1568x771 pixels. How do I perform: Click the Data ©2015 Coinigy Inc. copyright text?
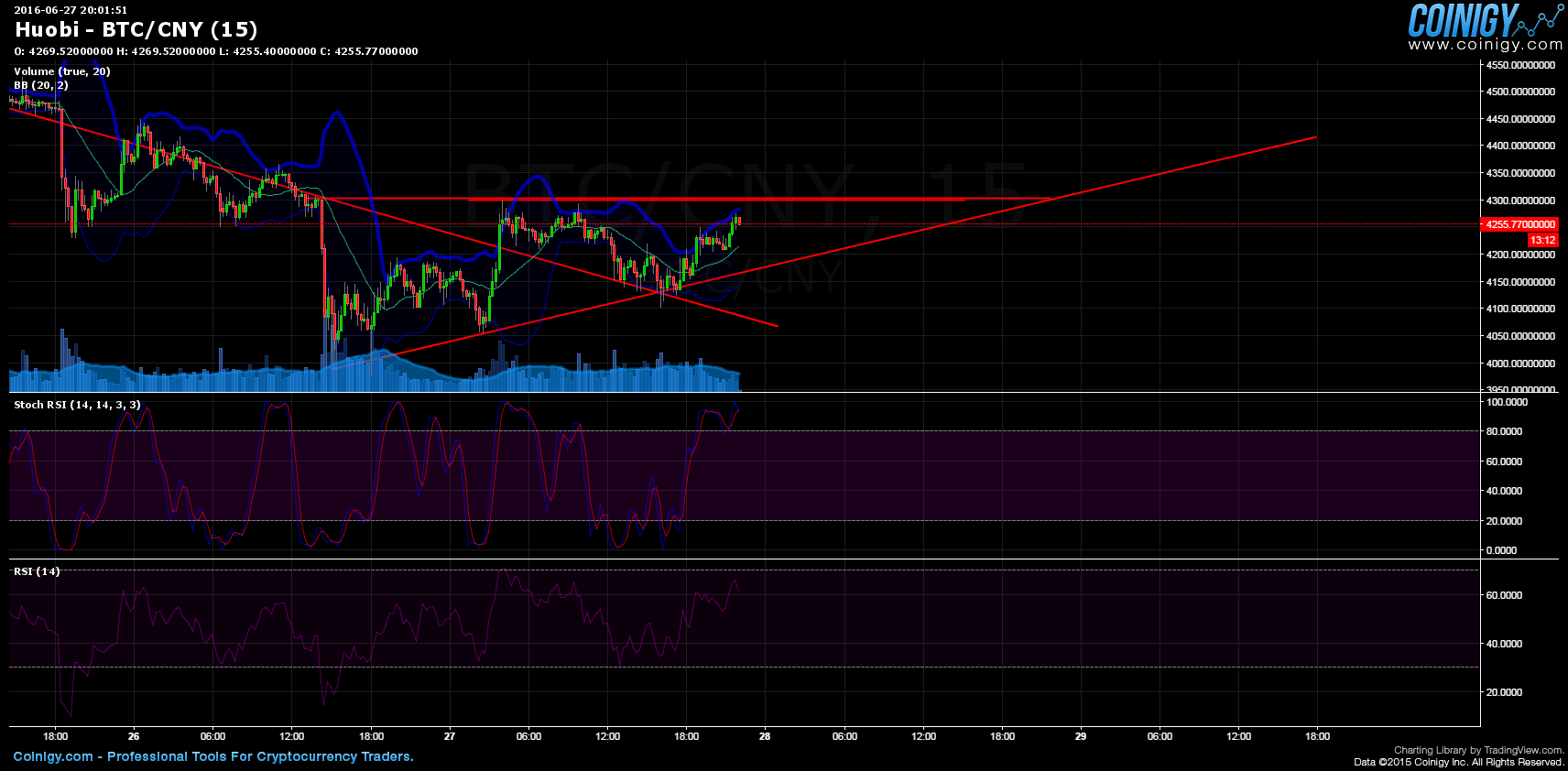[1458, 762]
